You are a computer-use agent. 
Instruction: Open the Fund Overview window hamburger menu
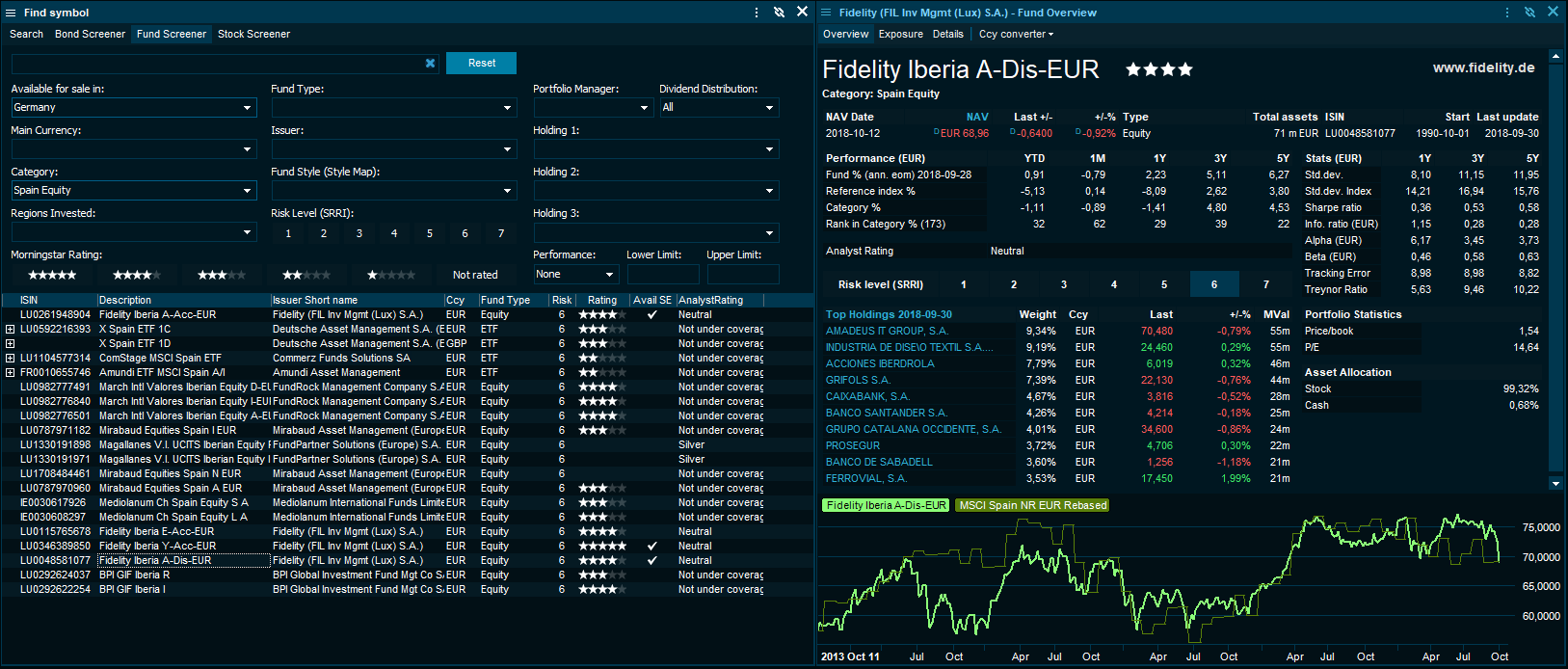click(827, 13)
